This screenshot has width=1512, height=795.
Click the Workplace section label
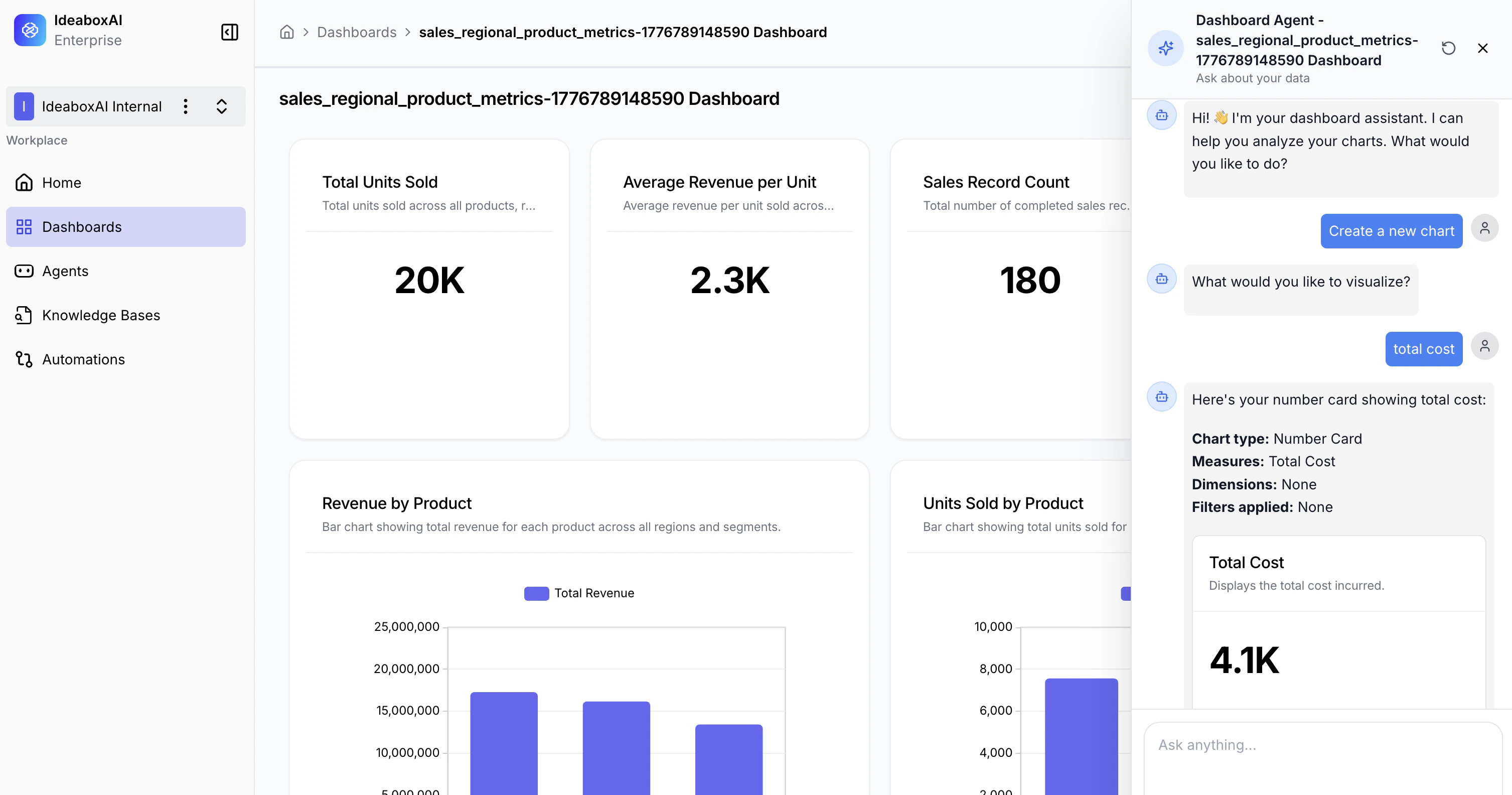37,141
